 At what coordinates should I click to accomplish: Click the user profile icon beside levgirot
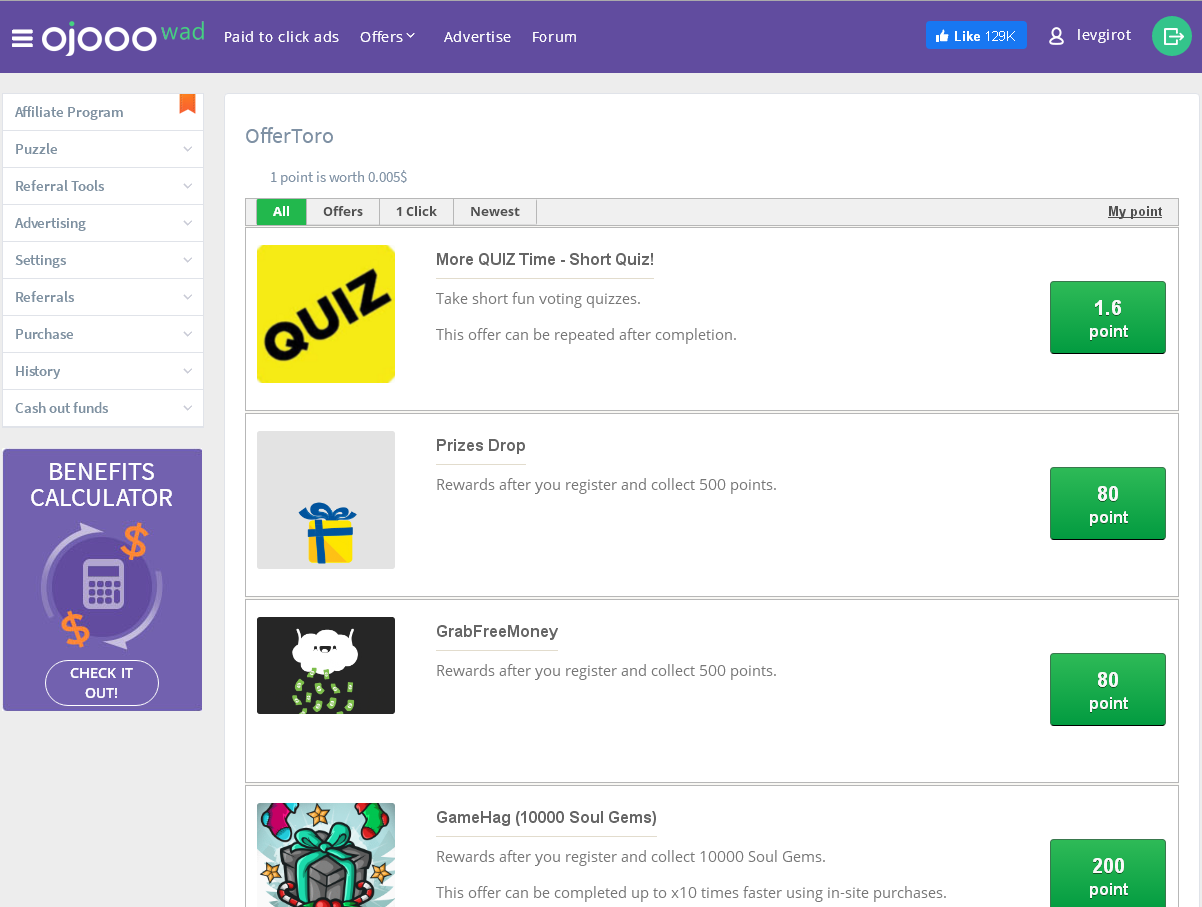[x=1056, y=36]
